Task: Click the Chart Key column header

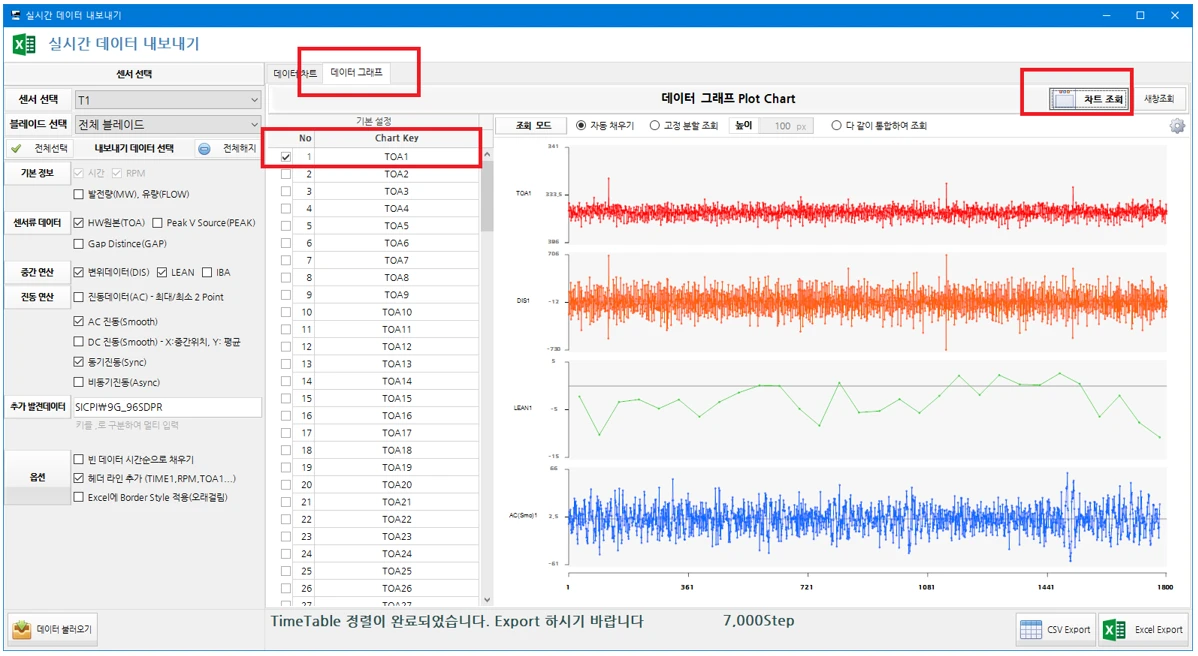Action: coord(397,138)
